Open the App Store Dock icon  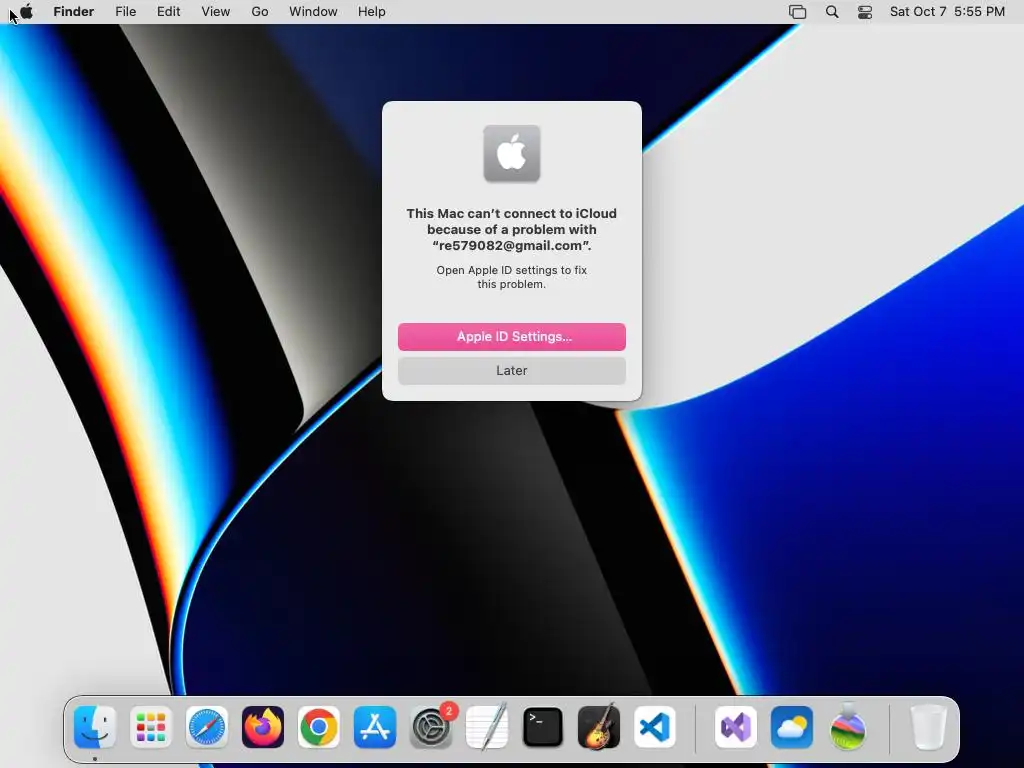(x=375, y=727)
